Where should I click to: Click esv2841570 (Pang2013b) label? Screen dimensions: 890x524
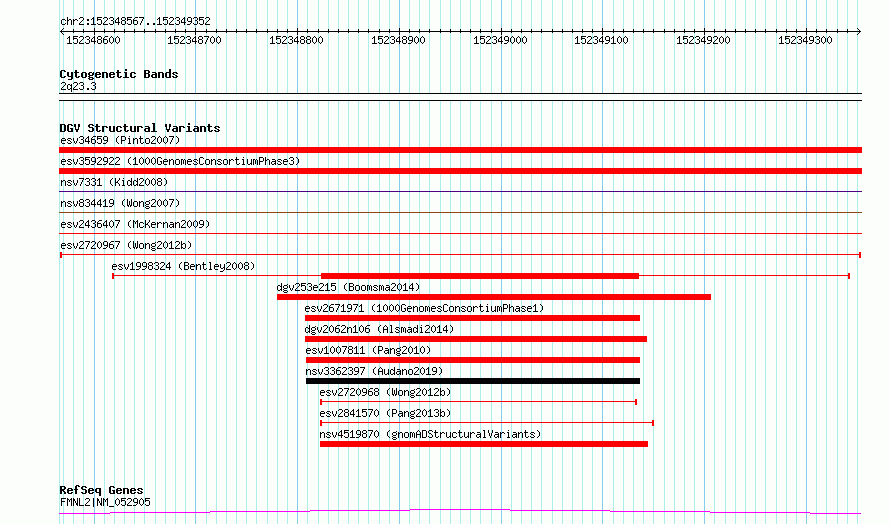point(385,413)
